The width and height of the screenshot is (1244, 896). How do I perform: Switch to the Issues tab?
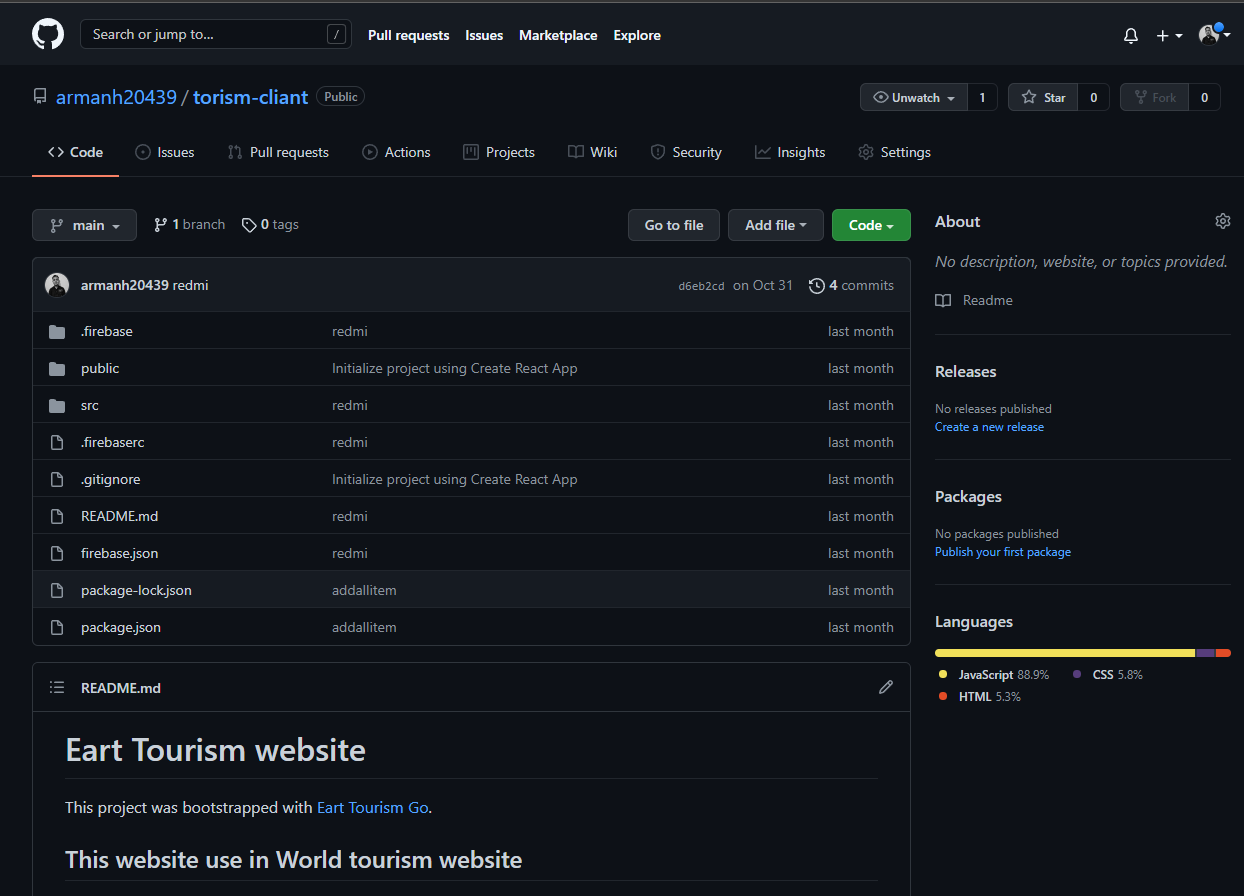[x=165, y=152]
